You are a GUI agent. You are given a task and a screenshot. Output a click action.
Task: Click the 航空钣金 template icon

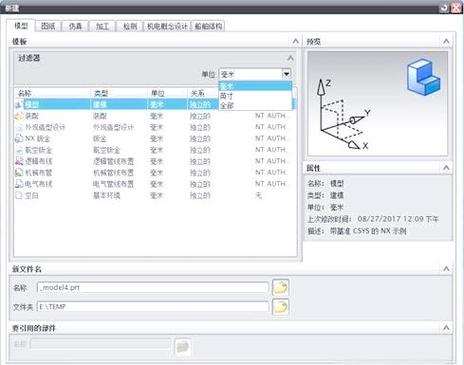19,150
